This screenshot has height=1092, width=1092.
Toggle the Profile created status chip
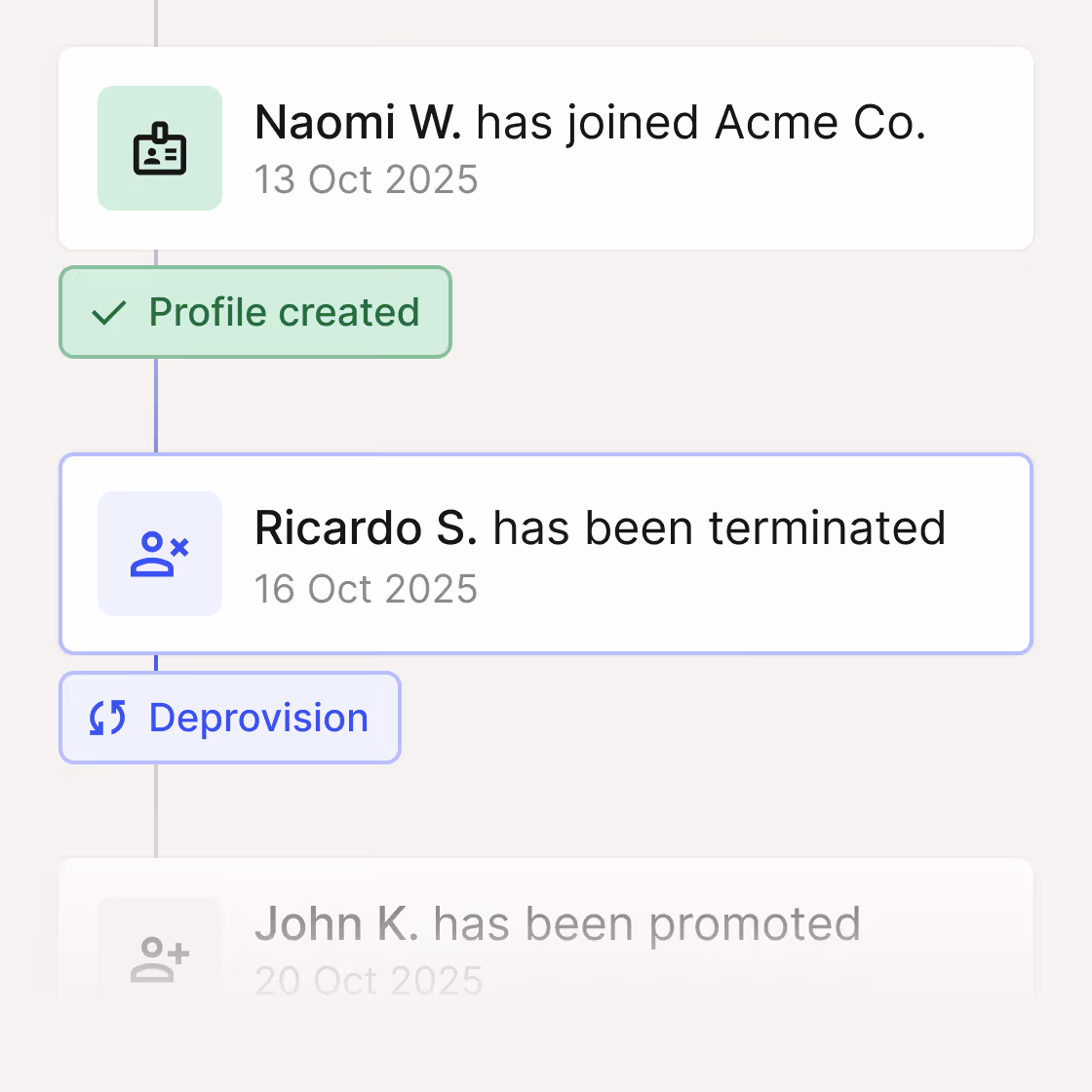(254, 312)
